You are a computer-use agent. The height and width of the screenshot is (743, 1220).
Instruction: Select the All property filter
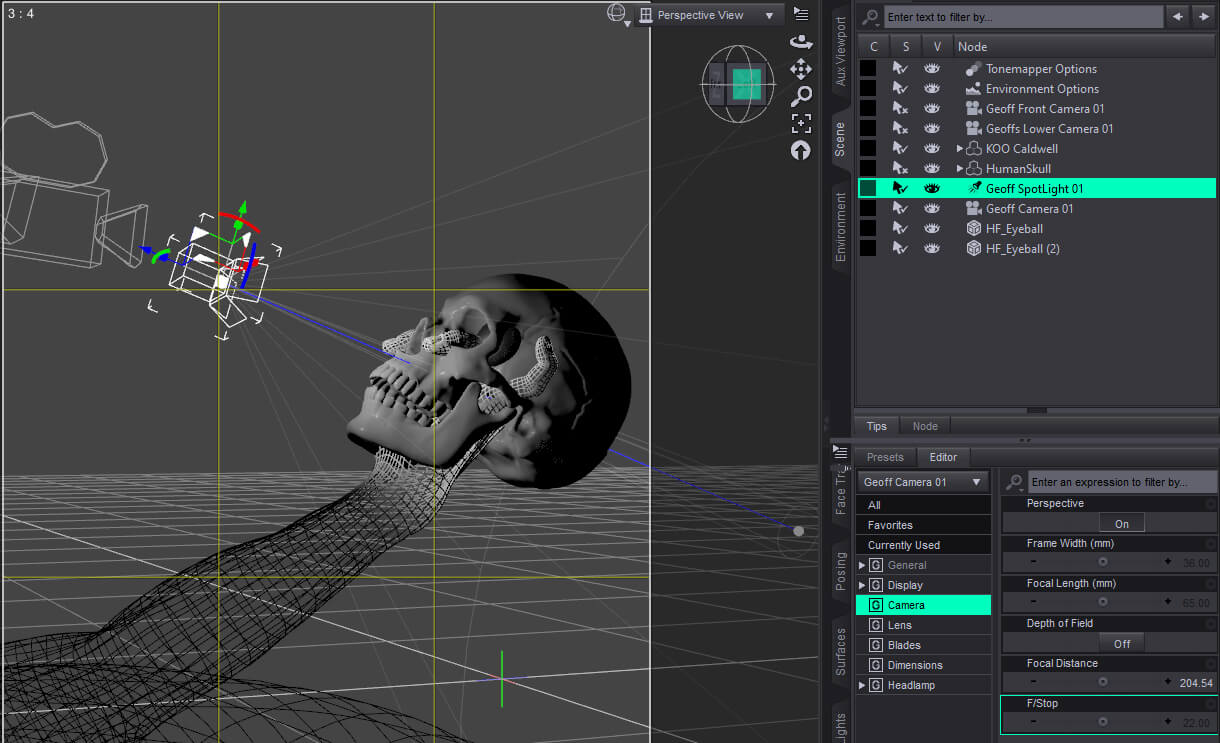[x=923, y=505]
